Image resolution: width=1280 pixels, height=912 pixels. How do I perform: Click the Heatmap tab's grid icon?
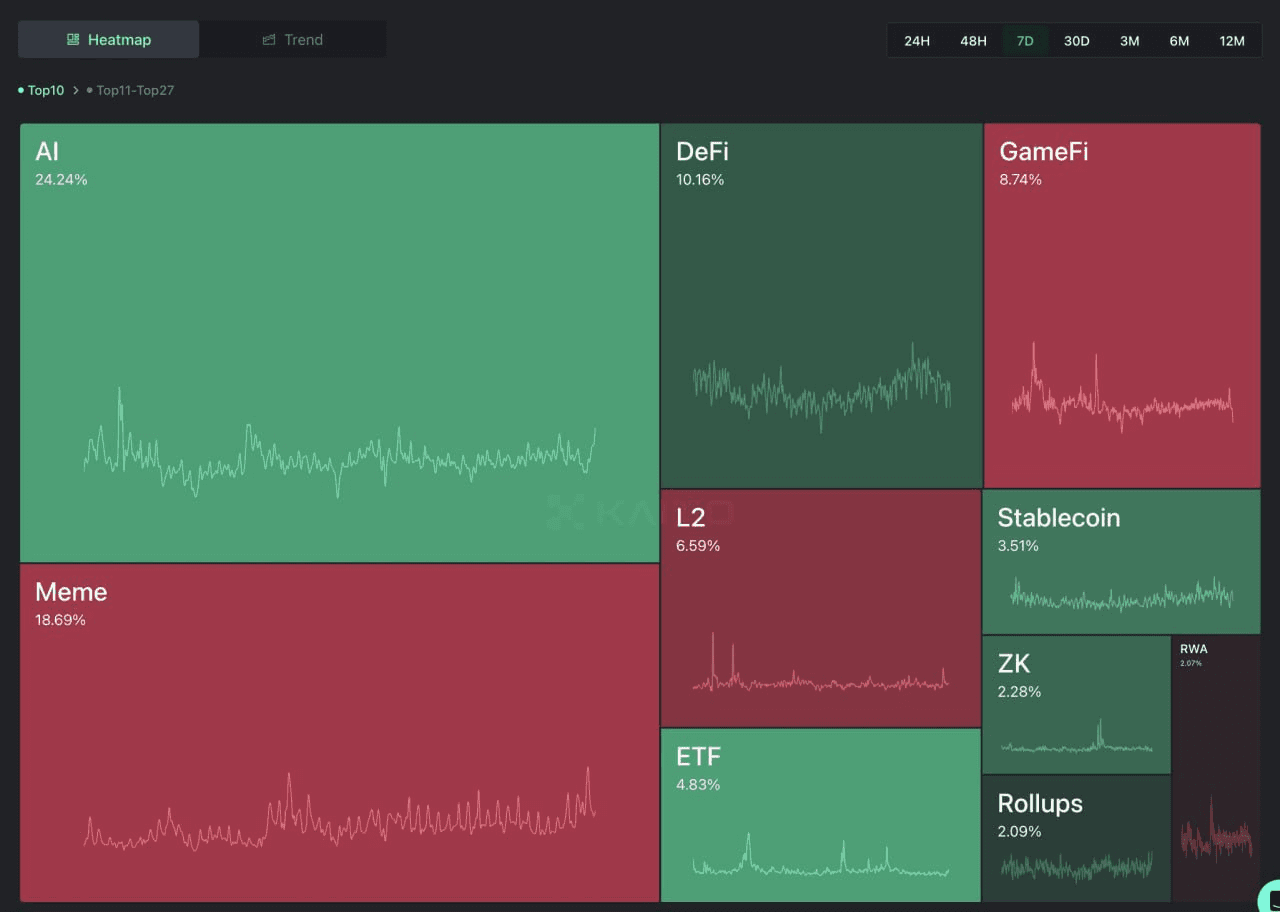73,40
